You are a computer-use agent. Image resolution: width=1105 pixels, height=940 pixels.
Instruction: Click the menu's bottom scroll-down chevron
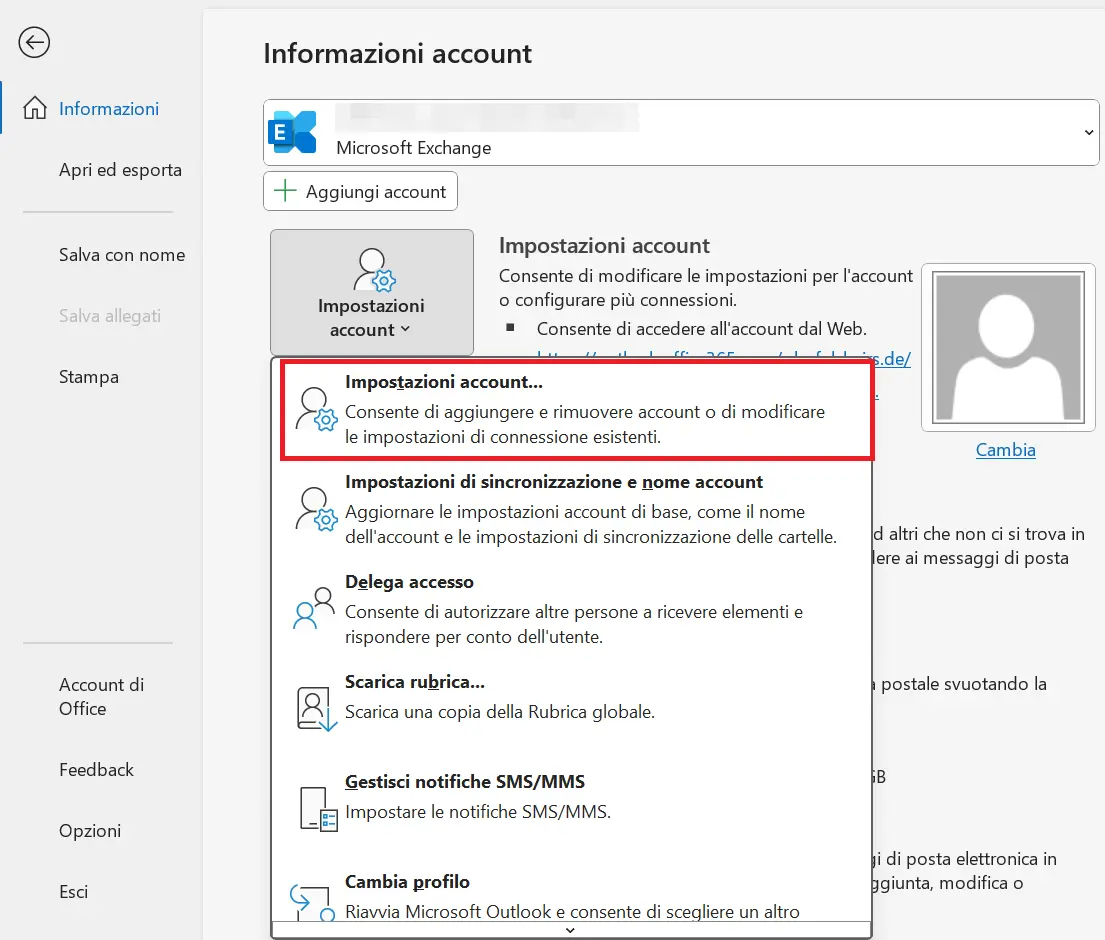coord(571,930)
